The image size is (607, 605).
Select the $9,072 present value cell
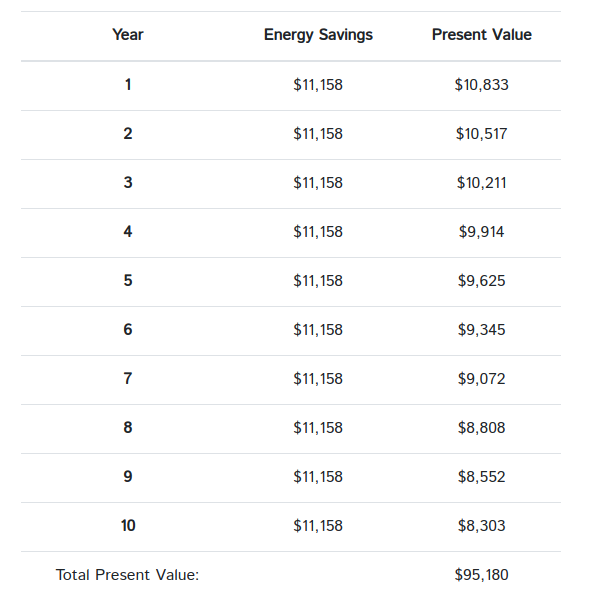482,379
